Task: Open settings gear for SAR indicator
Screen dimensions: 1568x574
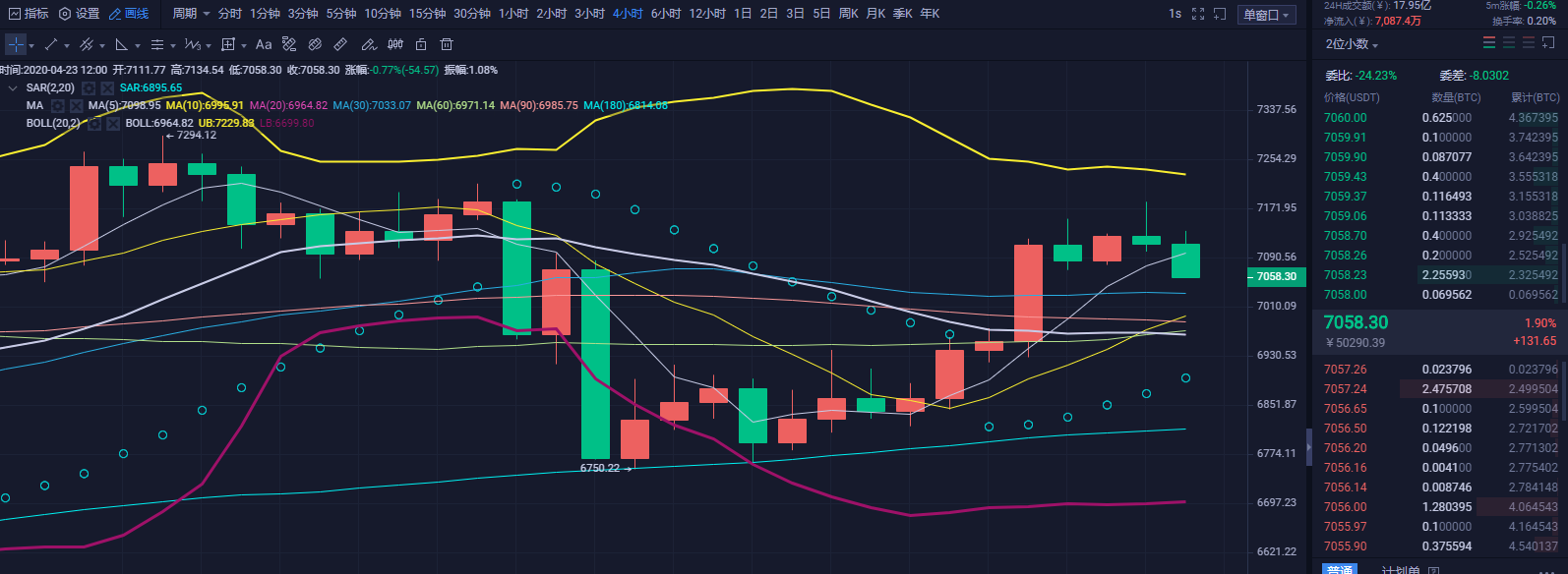Action: [x=89, y=88]
